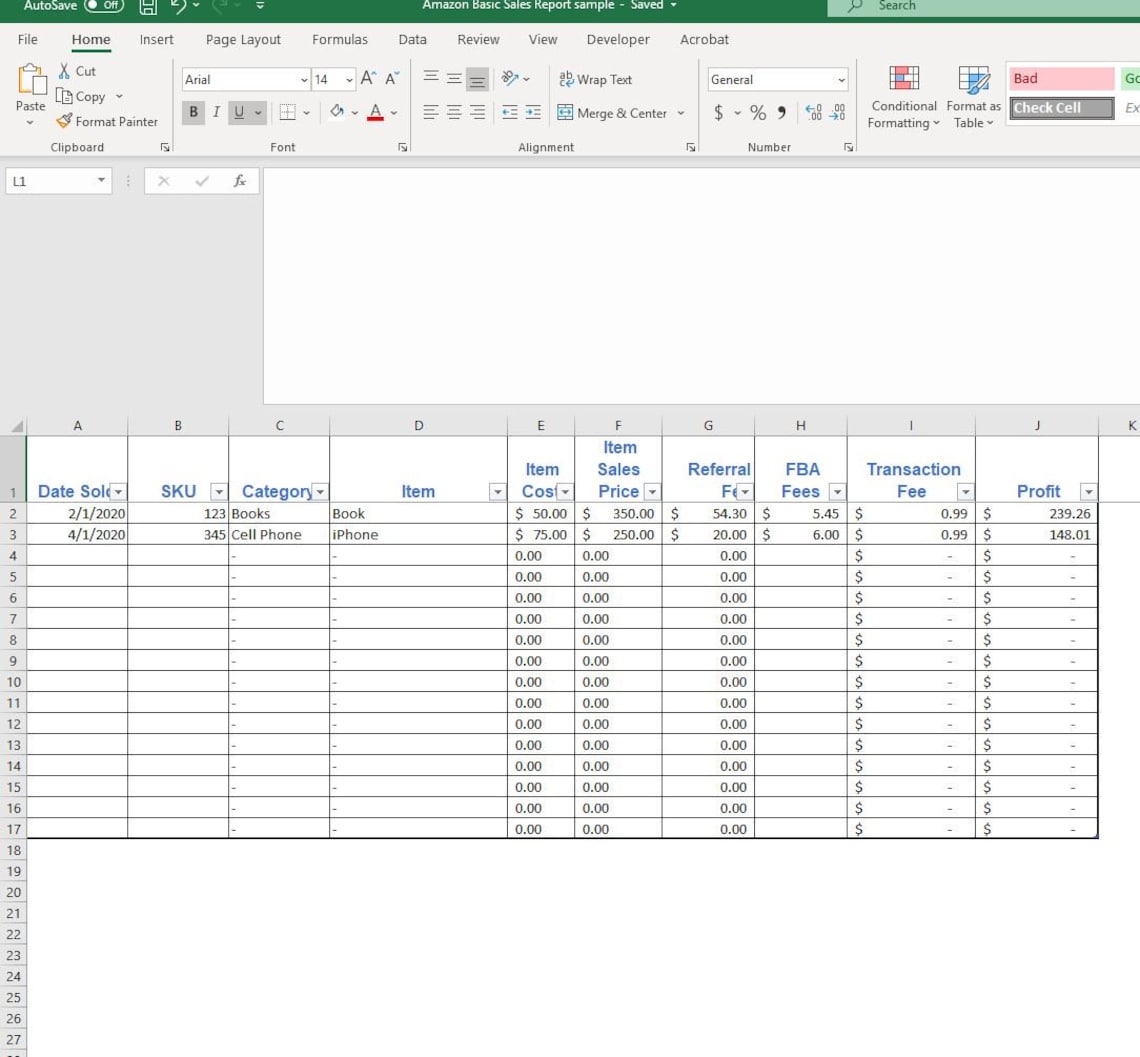This screenshot has width=1140, height=1057.
Task: Open the Arial font name dropdown
Action: point(303,79)
